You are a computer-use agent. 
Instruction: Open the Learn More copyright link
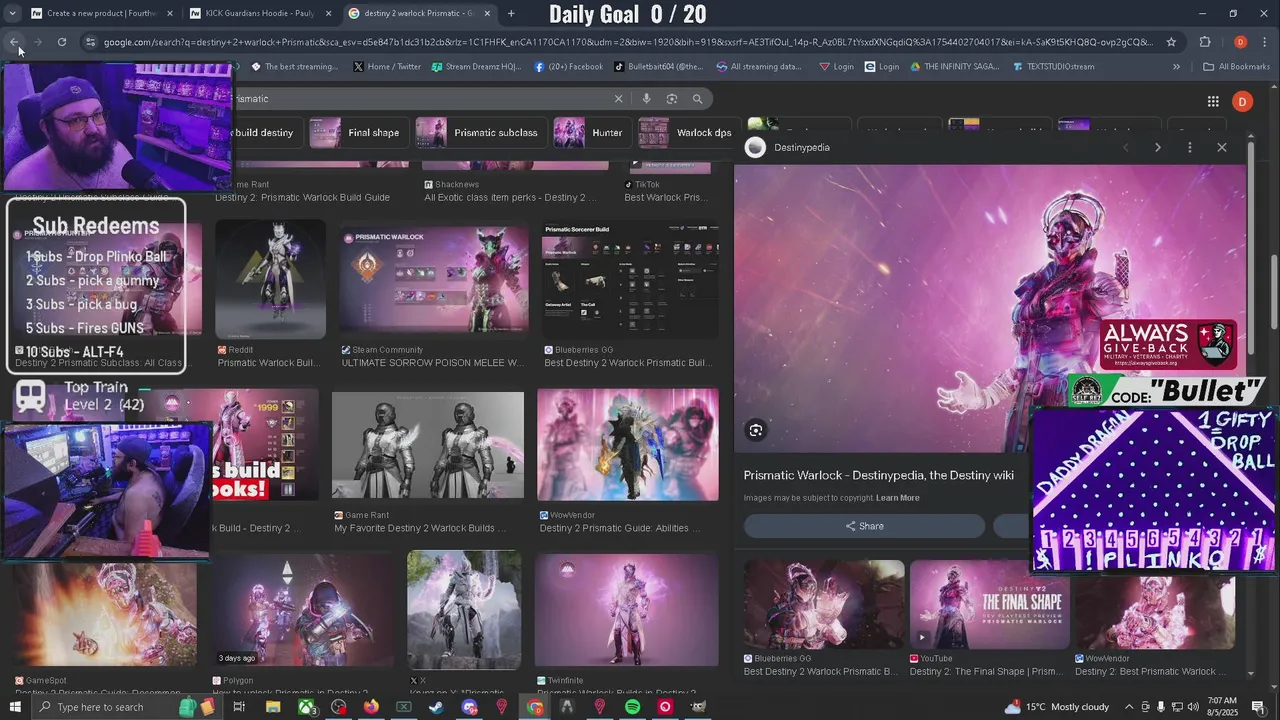(x=898, y=498)
